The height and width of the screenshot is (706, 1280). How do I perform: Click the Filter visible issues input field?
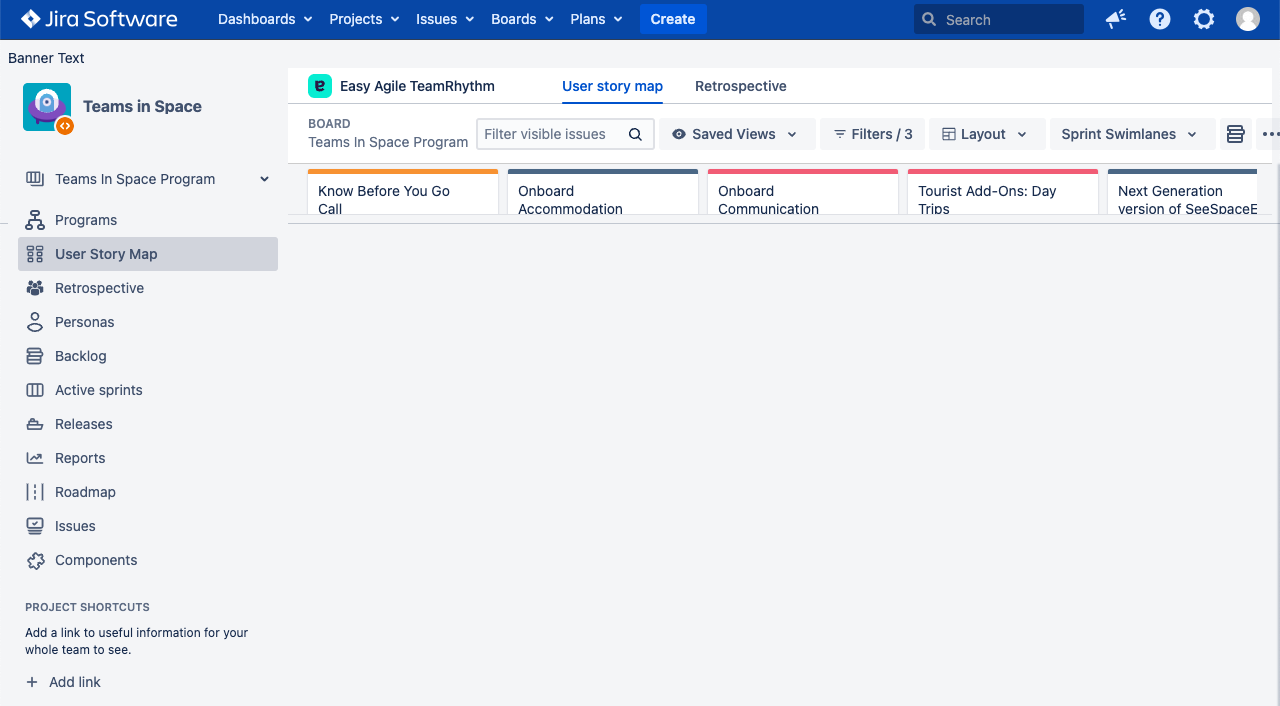(x=553, y=134)
